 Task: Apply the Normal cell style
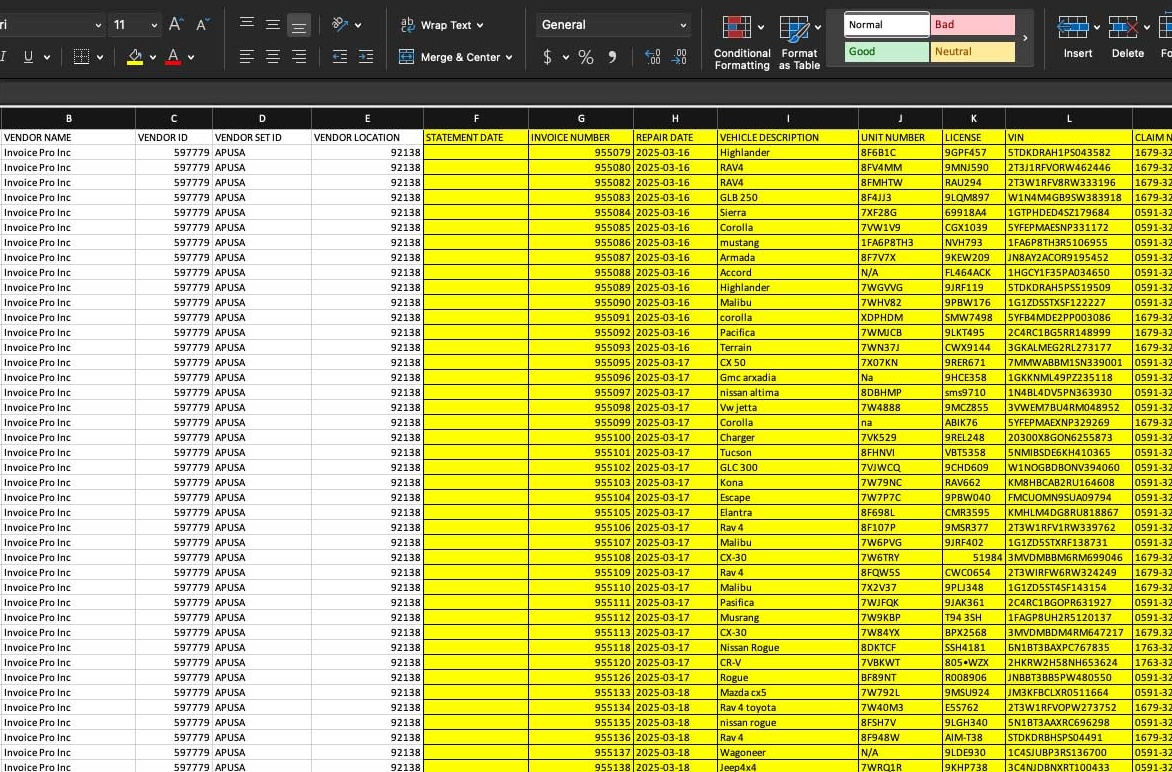886,25
